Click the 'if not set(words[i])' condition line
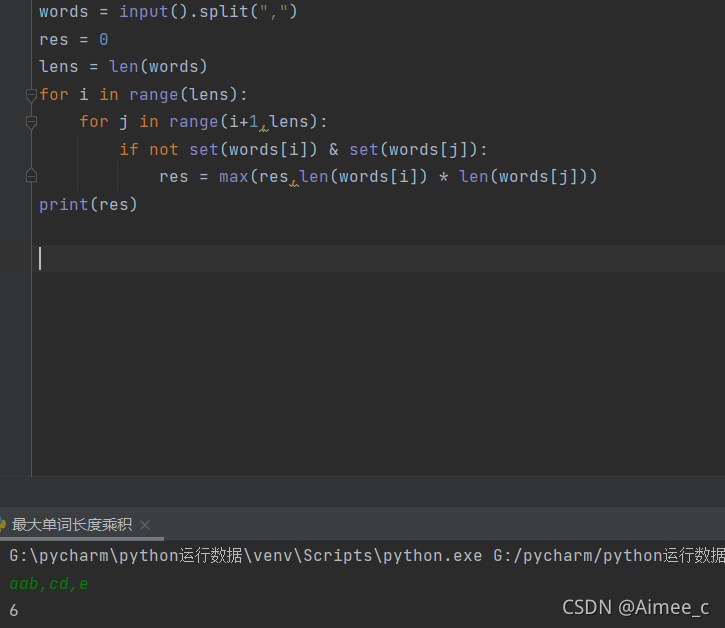 coord(303,149)
